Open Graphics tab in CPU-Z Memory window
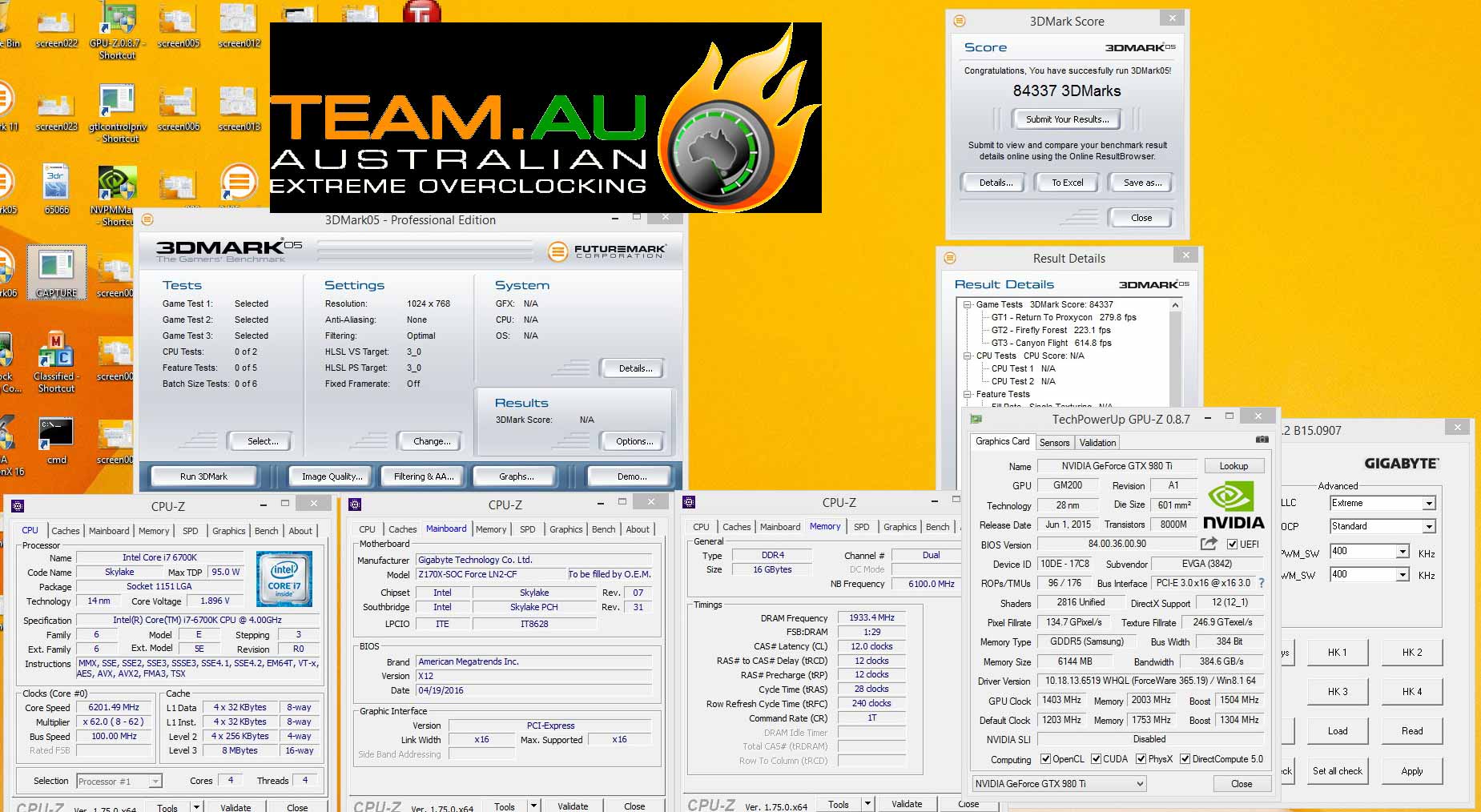Image resolution: width=1481 pixels, height=812 pixels. [x=899, y=527]
